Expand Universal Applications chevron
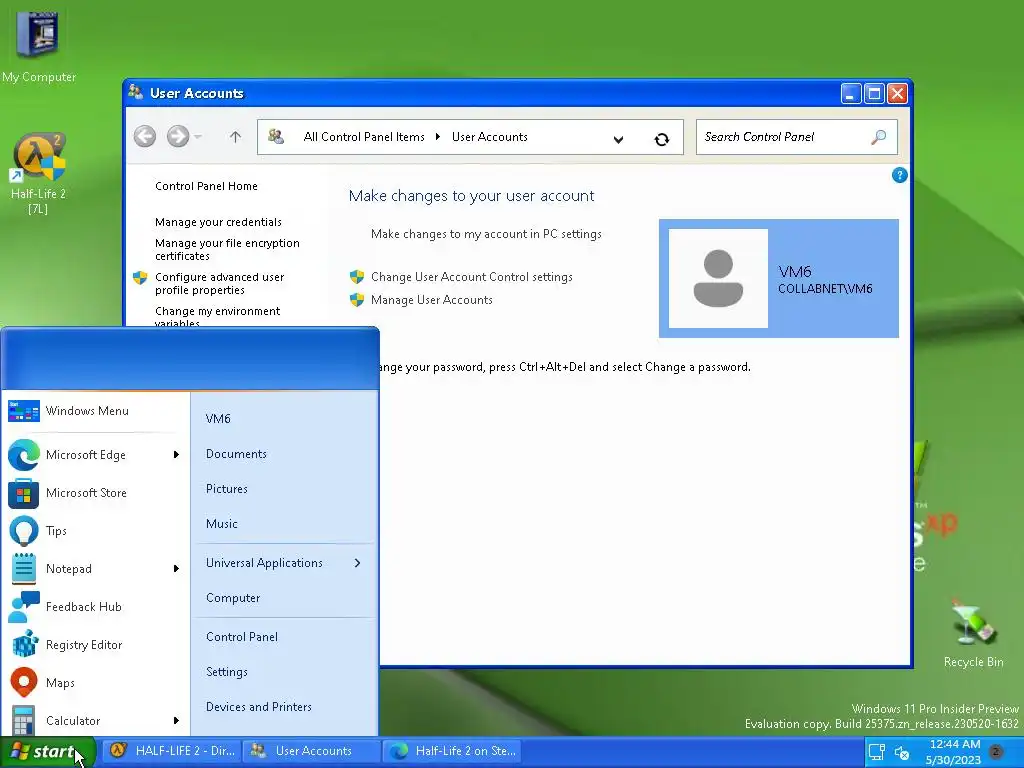 357,563
